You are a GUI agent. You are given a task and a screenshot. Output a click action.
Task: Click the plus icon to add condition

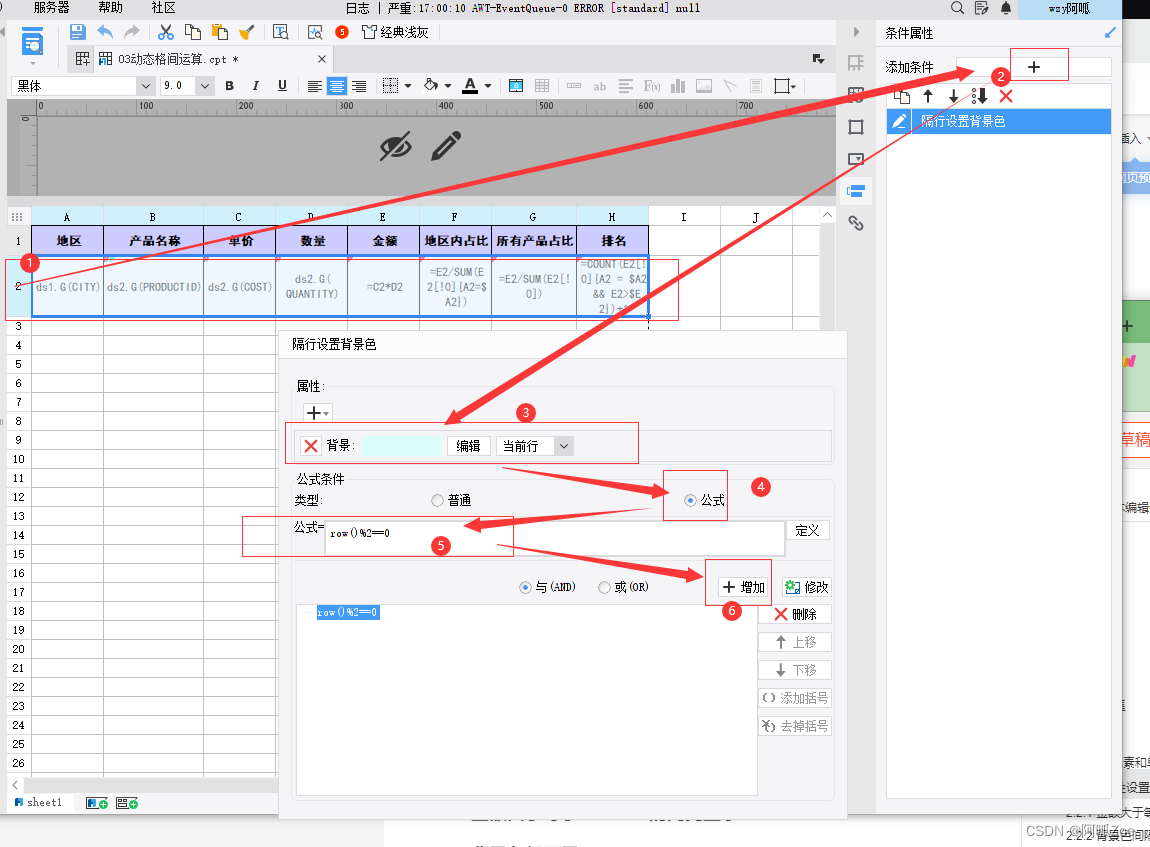point(1033,67)
